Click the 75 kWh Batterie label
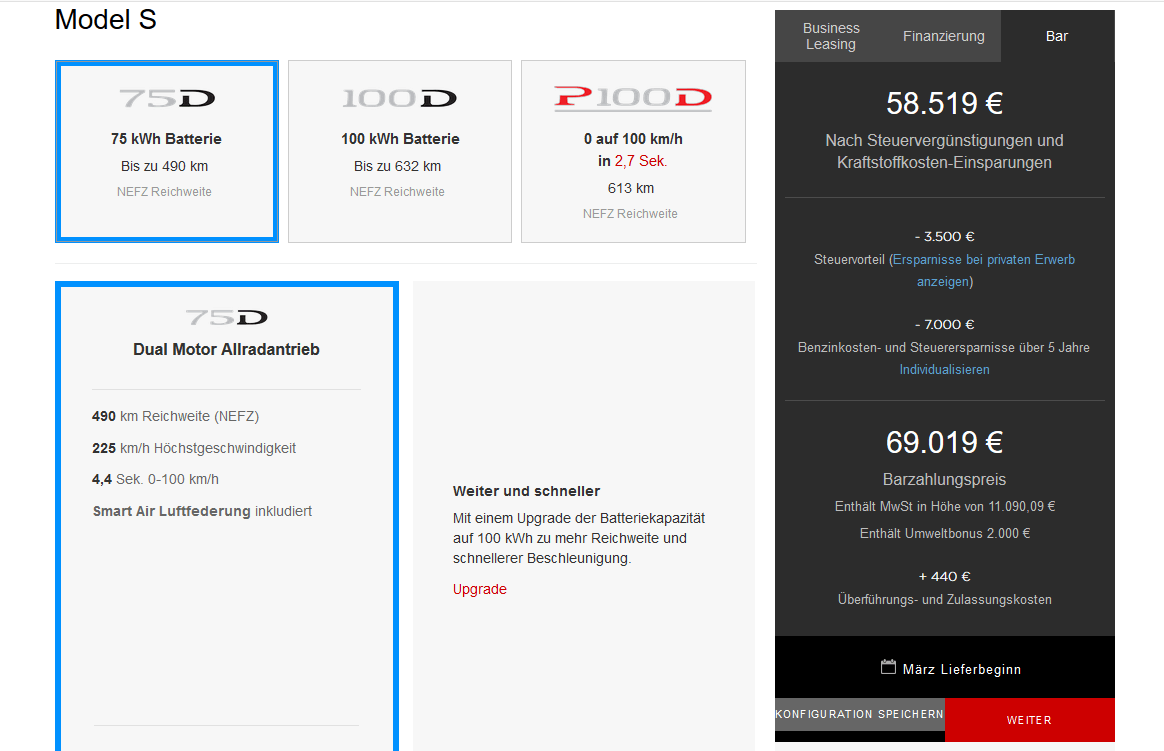The height and width of the screenshot is (751, 1164). click(x=166, y=139)
